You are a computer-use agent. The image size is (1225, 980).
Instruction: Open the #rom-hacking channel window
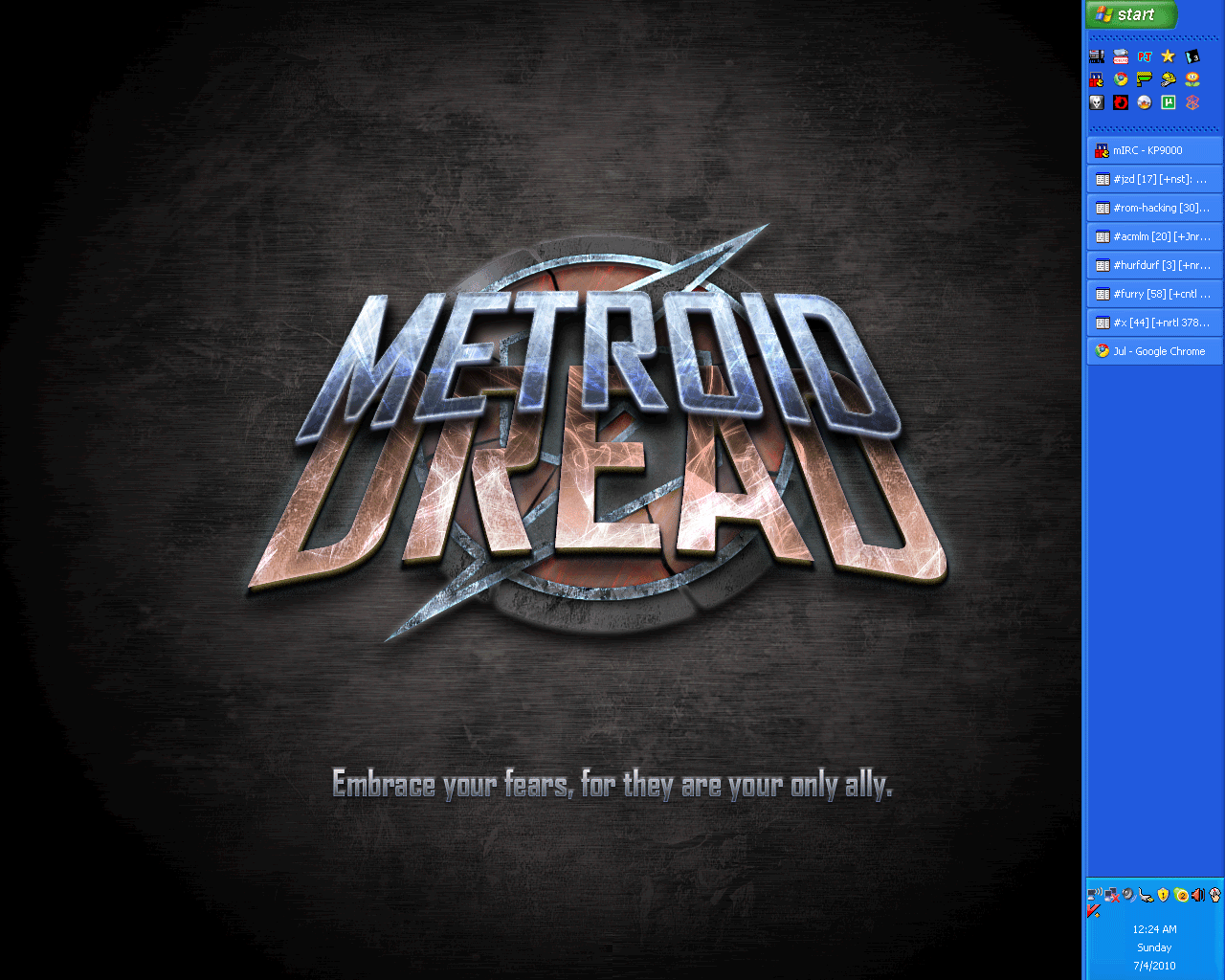1155,208
